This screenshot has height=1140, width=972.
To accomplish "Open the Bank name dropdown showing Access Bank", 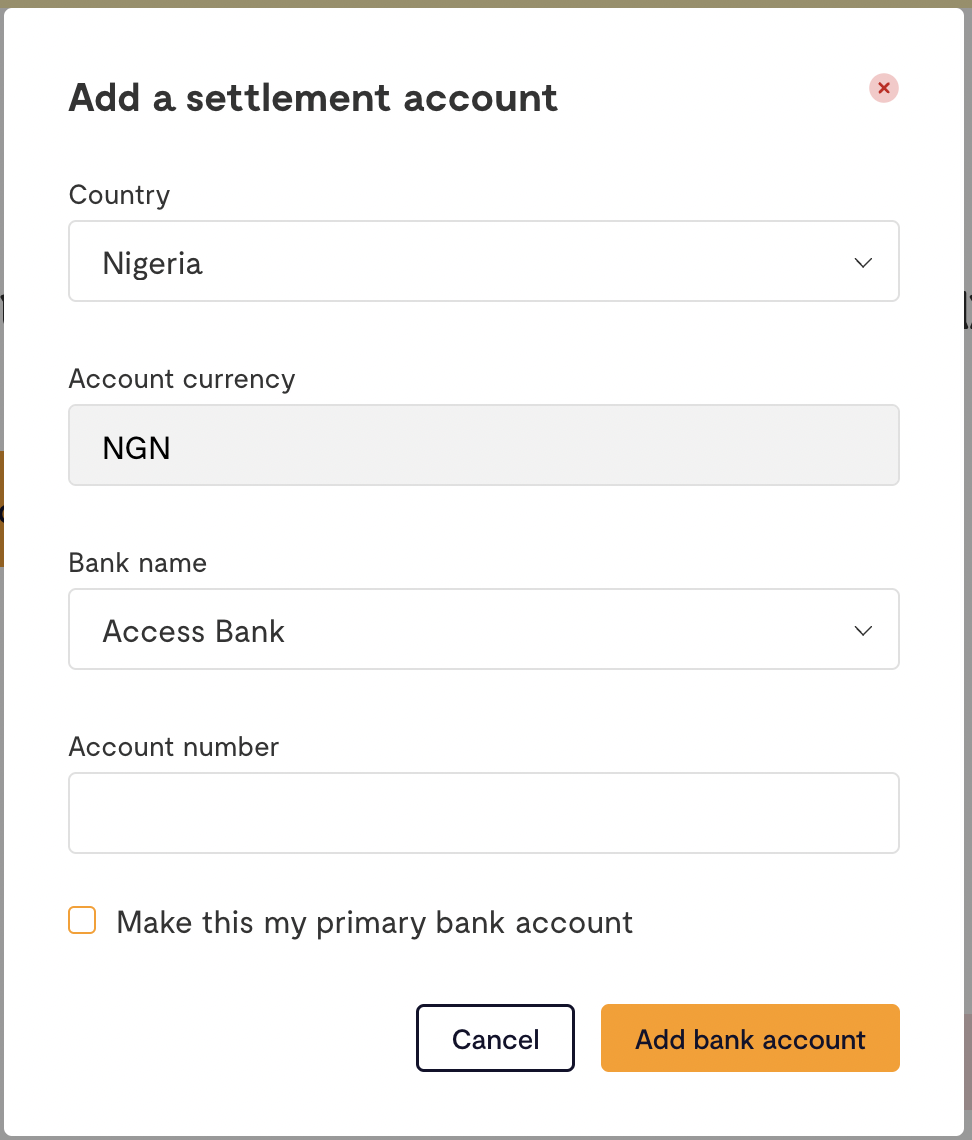I will [x=483, y=629].
